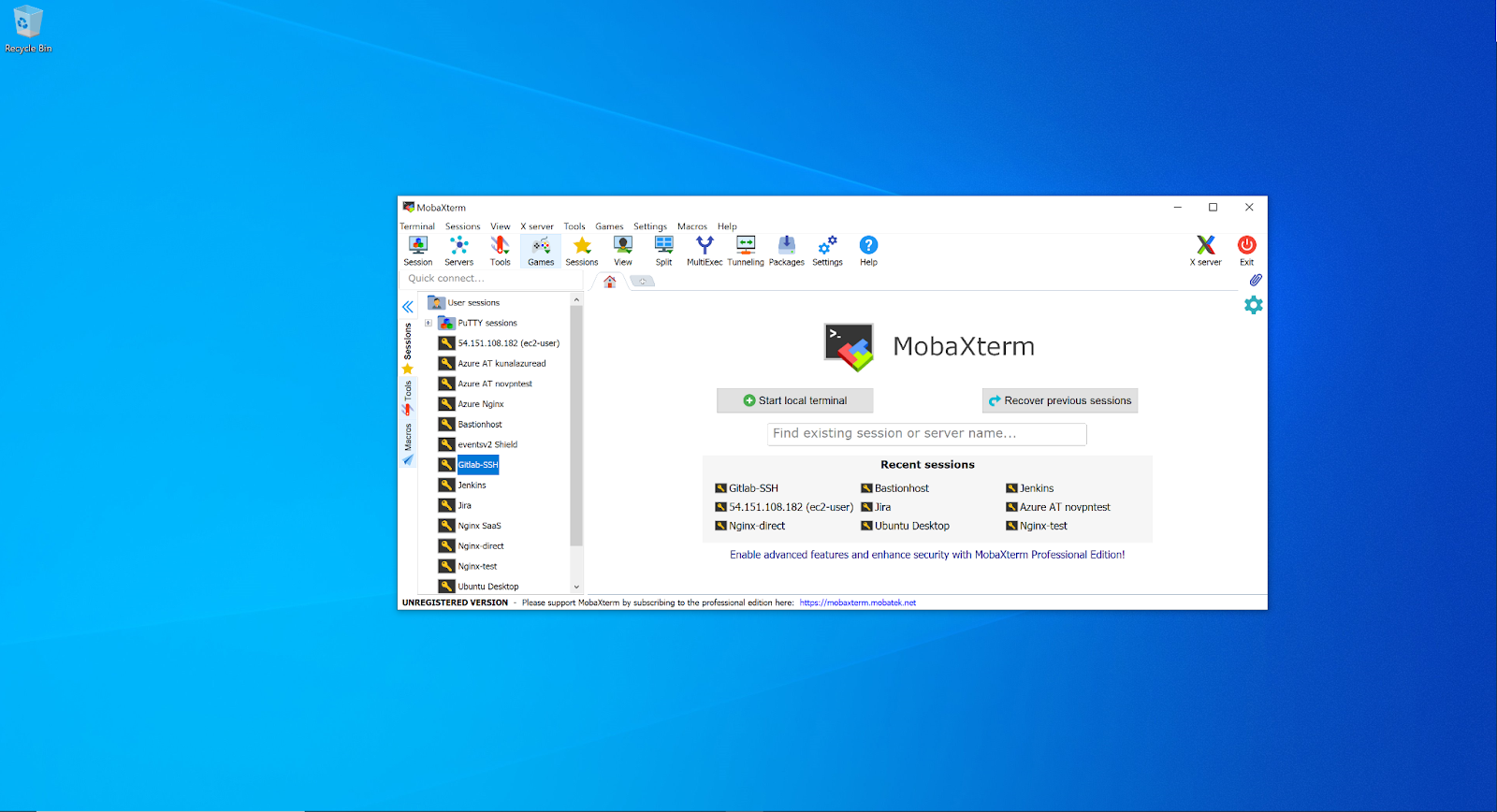
Task: Click Professional Edition upgrade link
Action: pyautogui.click(x=927, y=555)
